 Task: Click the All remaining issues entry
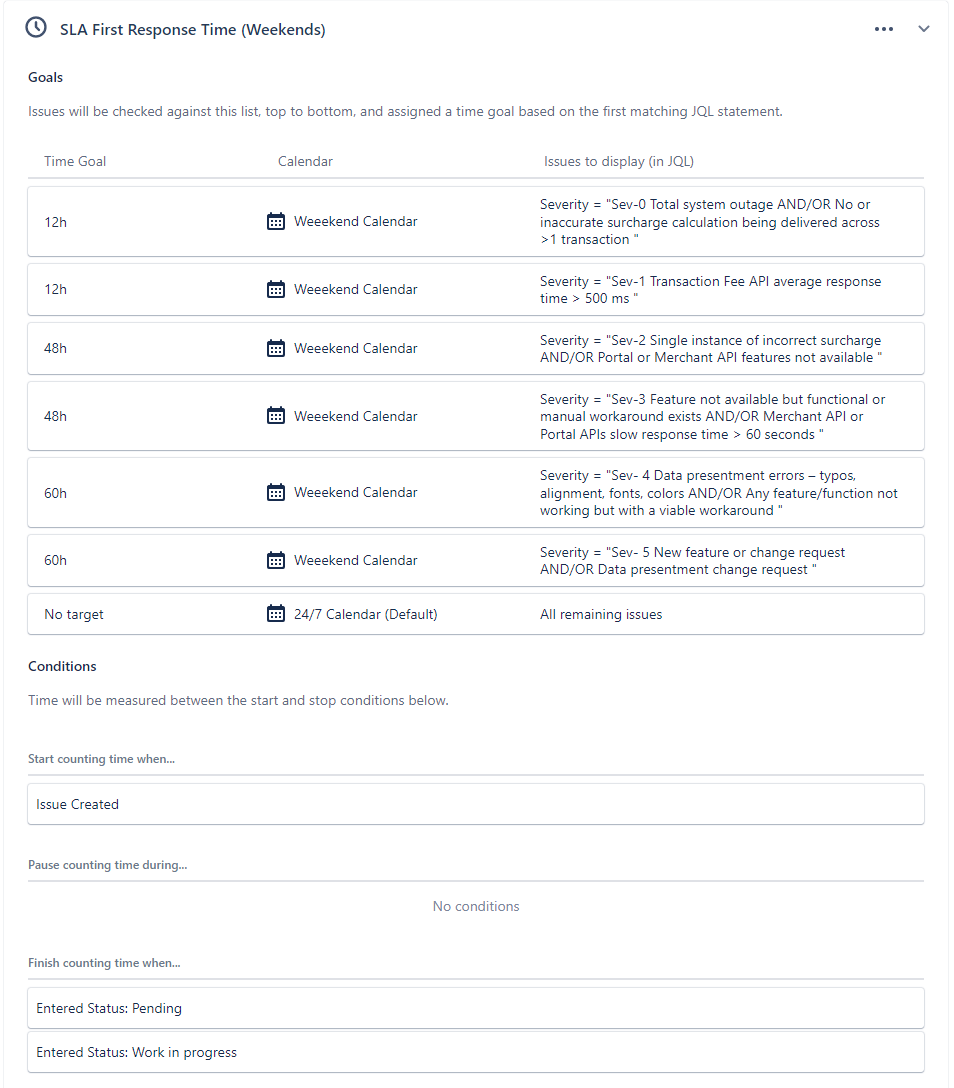pos(601,614)
